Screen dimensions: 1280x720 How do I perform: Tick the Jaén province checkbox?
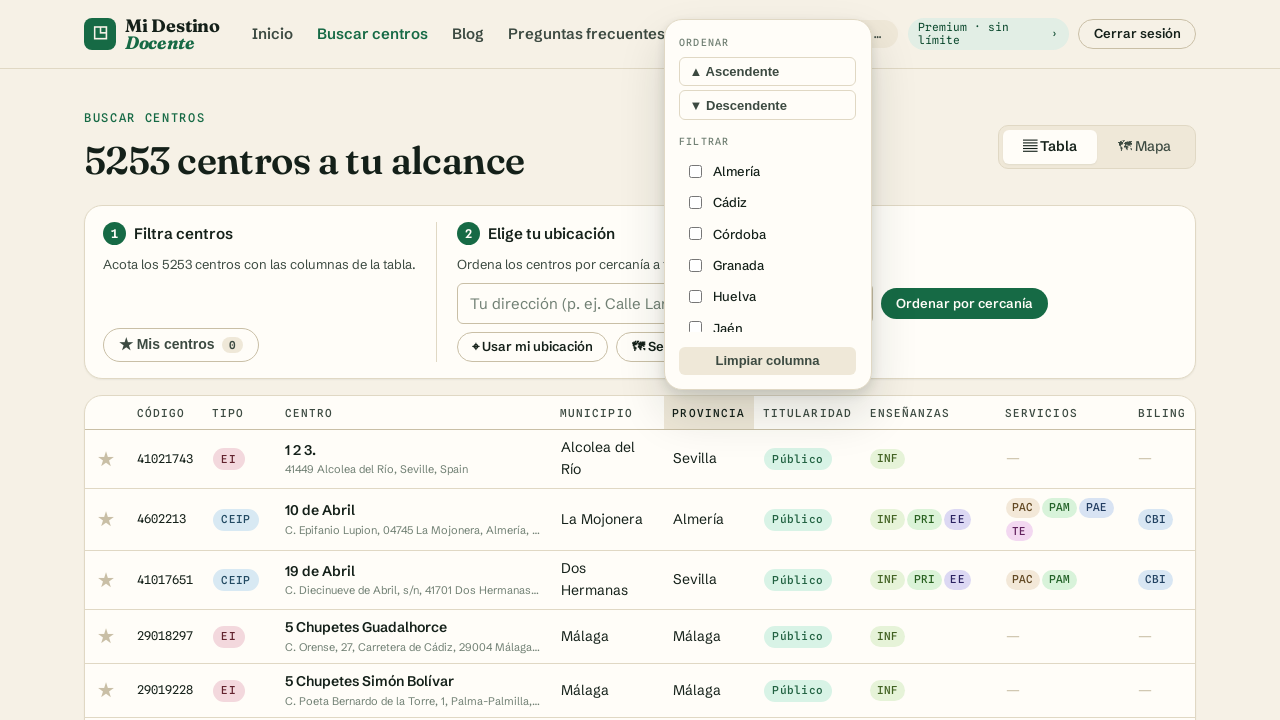coord(695,327)
